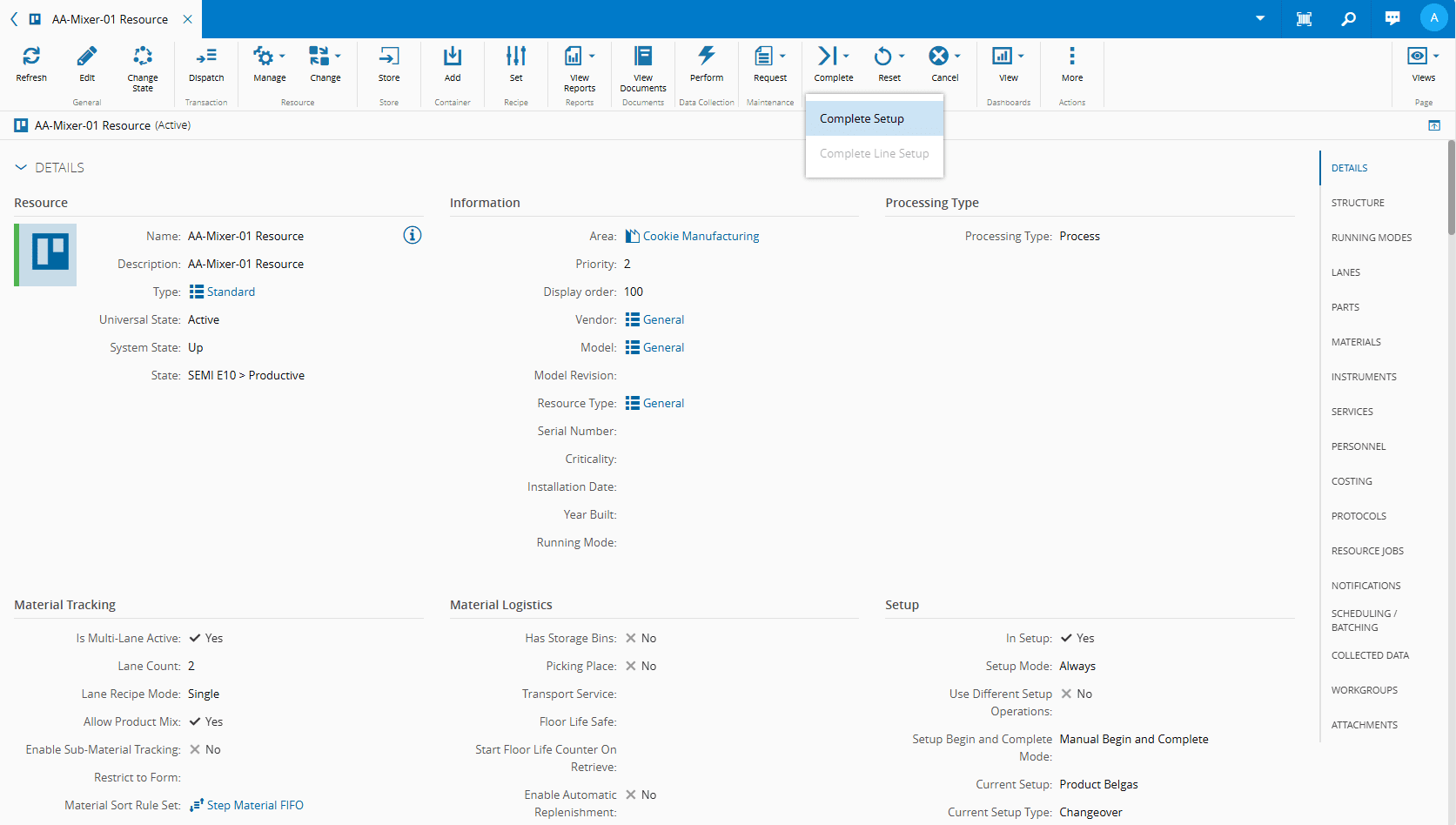Screen dimensions: 1456x825
Task: Go to the MATERIALS section tab
Action: tap(1356, 342)
